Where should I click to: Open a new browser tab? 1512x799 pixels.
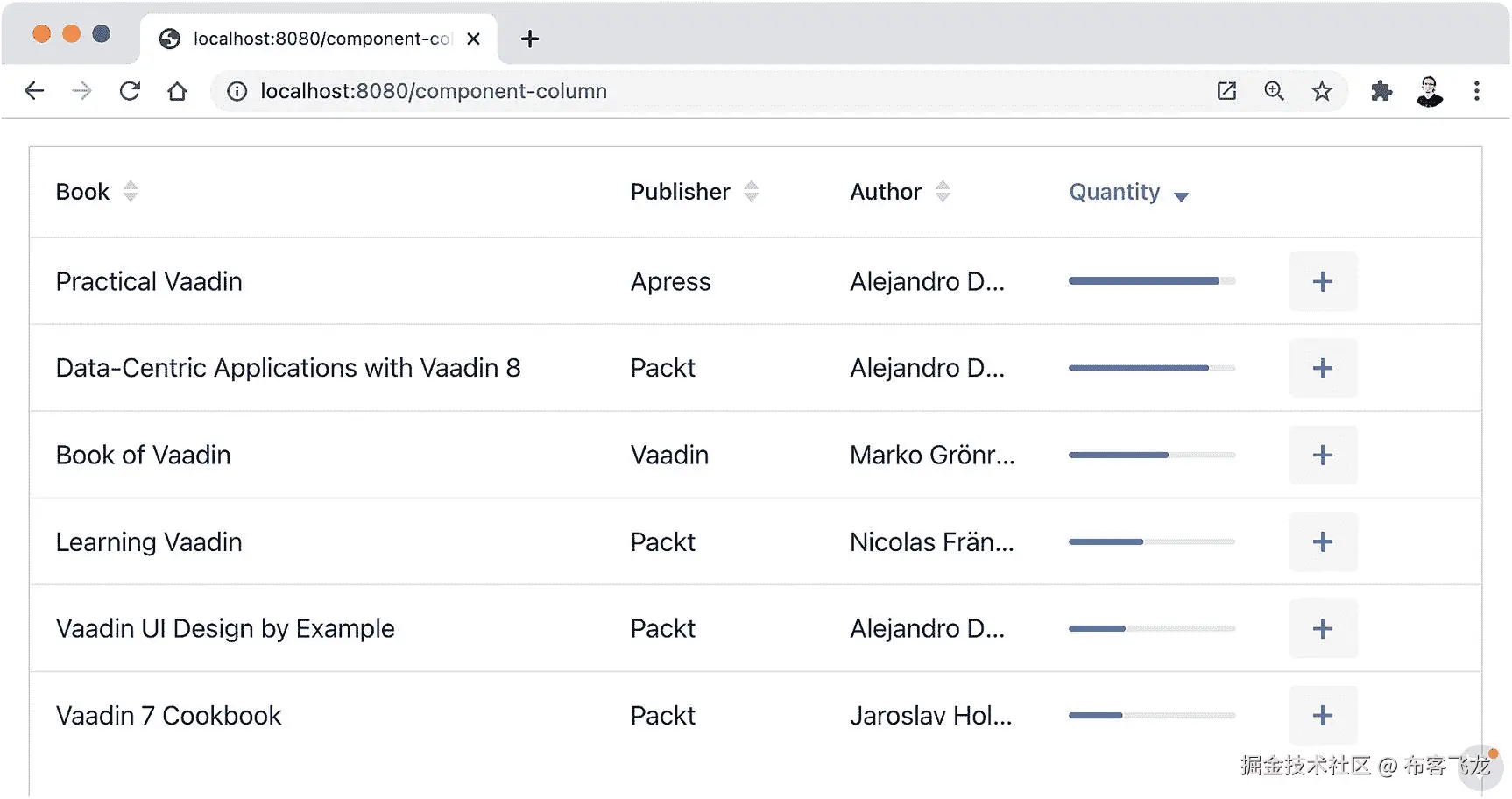tap(529, 39)
